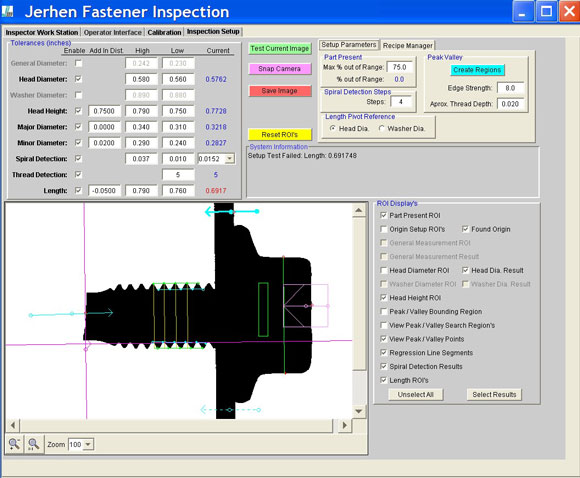
Task: Toggle the Part Present ROI checkbox
Action: [x=384, y=215]
